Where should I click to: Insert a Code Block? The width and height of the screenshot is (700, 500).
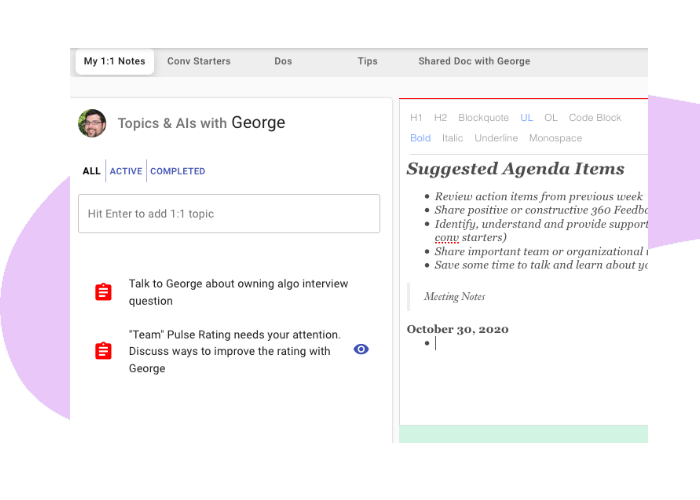[x=595, y=117]
